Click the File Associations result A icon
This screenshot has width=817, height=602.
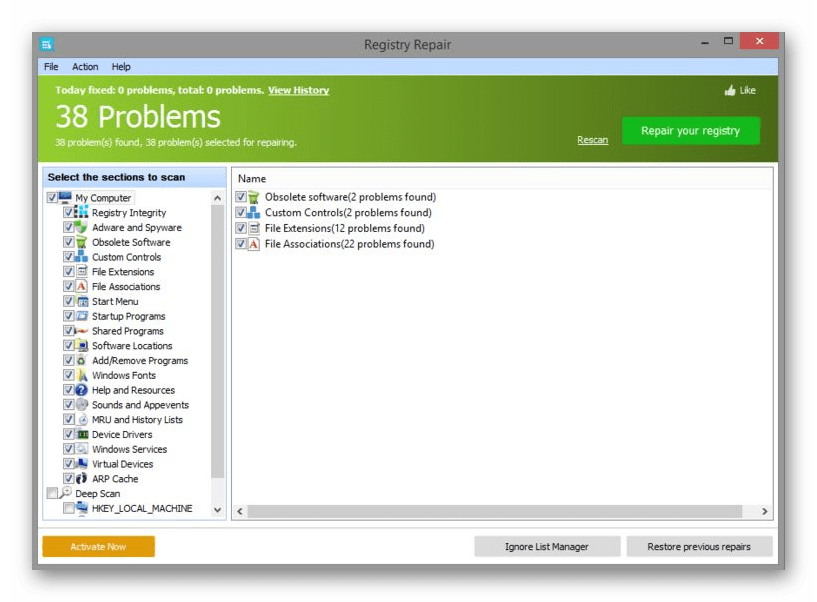coord(254,244)
